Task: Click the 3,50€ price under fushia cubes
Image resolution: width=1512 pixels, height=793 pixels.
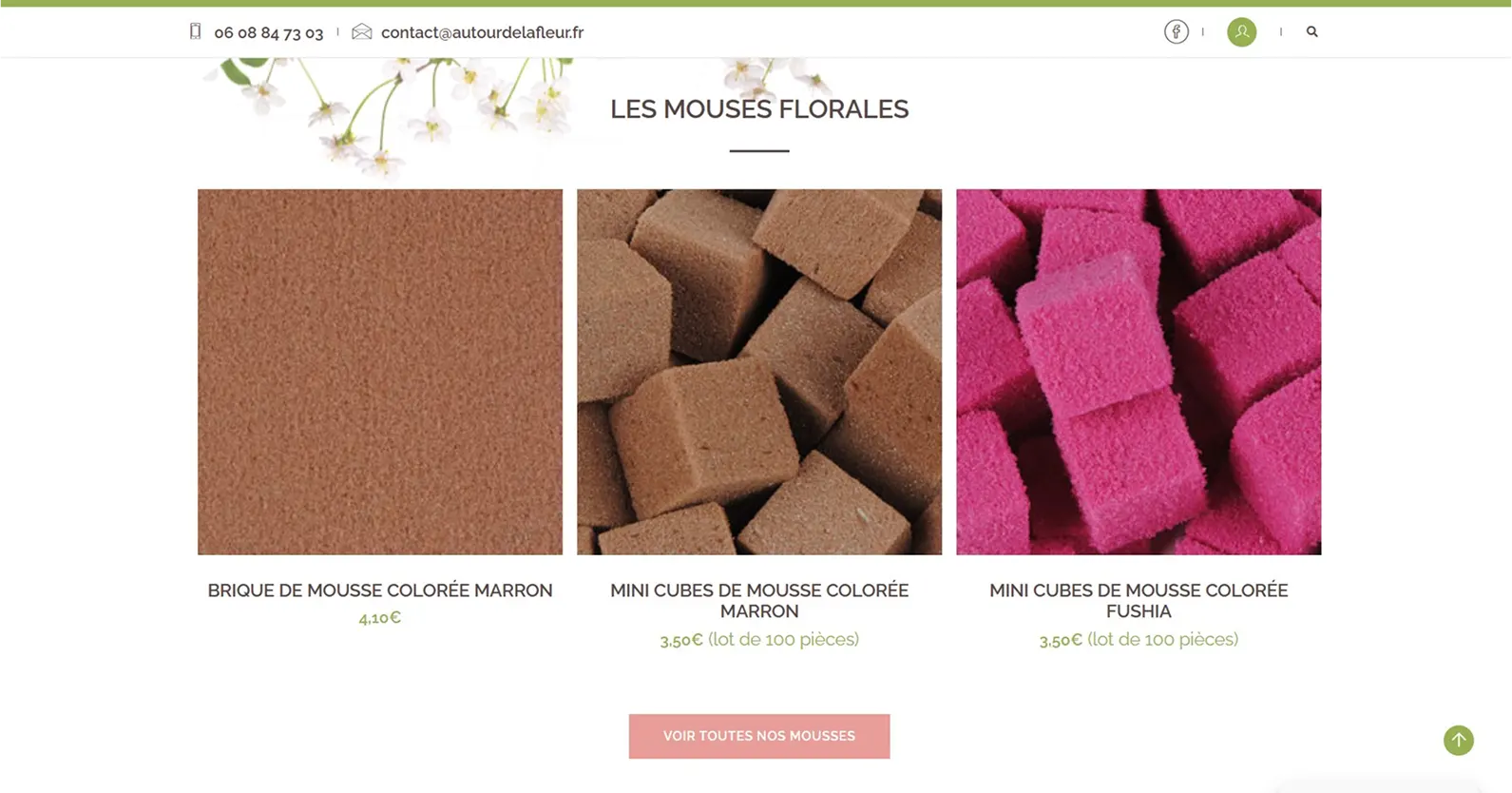Action: point(1061,640)
